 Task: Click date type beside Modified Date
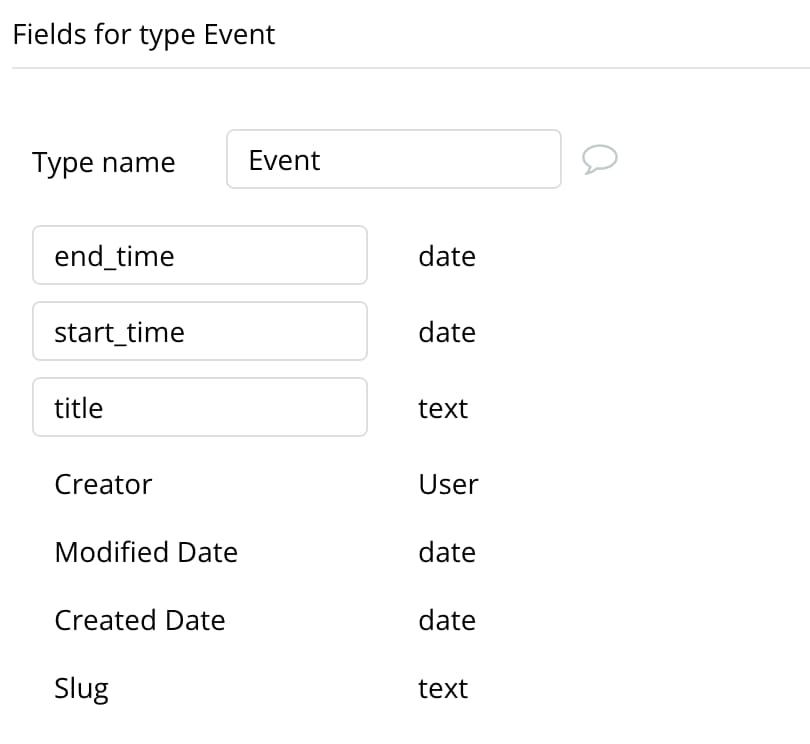pos(447,552)
